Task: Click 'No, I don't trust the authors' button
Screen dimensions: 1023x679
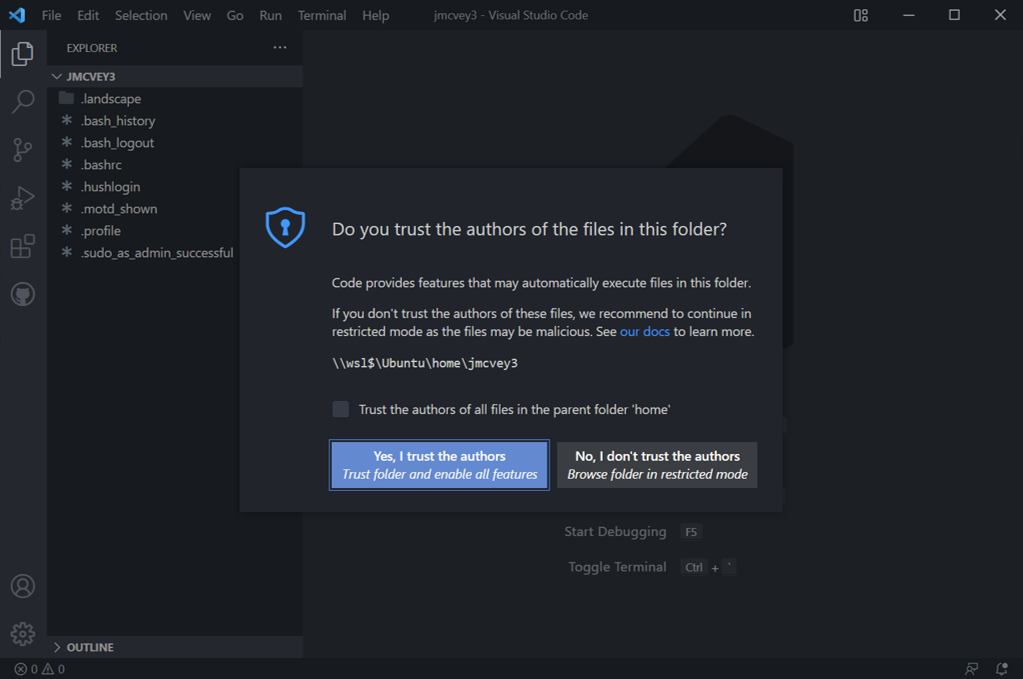Action: pyautogui.click(x=657, y=465)
